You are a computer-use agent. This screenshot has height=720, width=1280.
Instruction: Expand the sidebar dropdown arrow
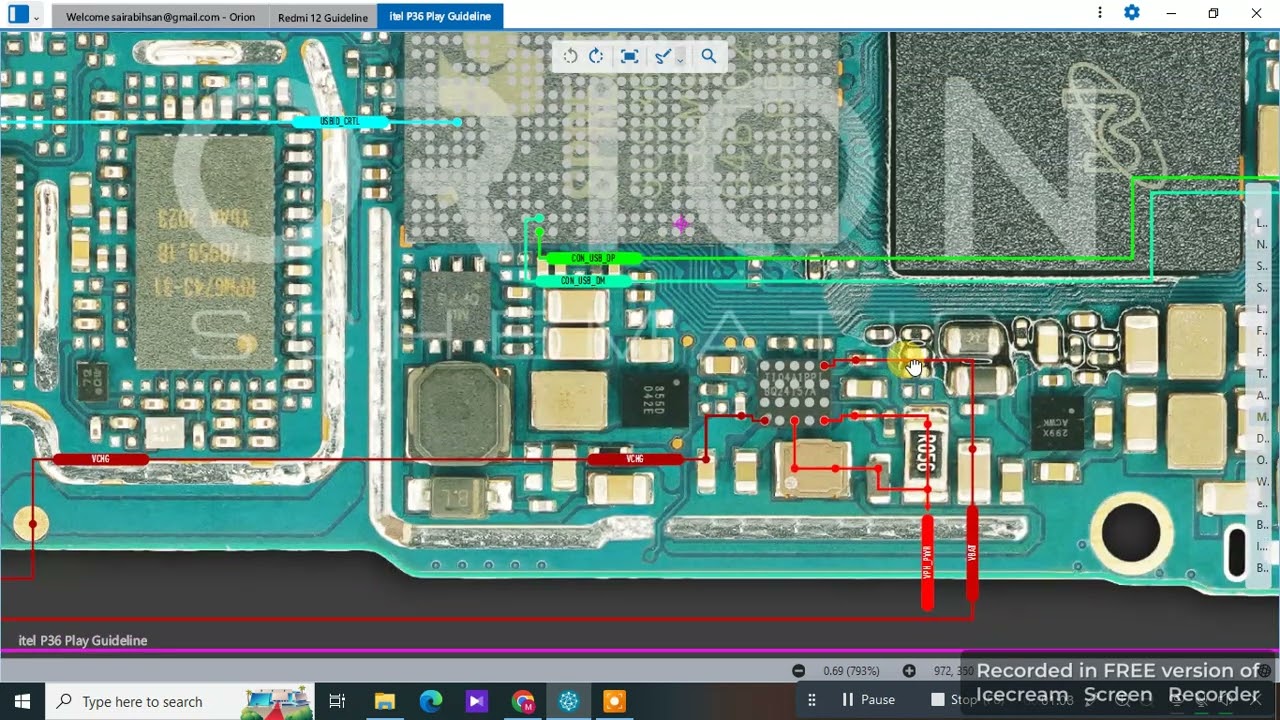37,17
